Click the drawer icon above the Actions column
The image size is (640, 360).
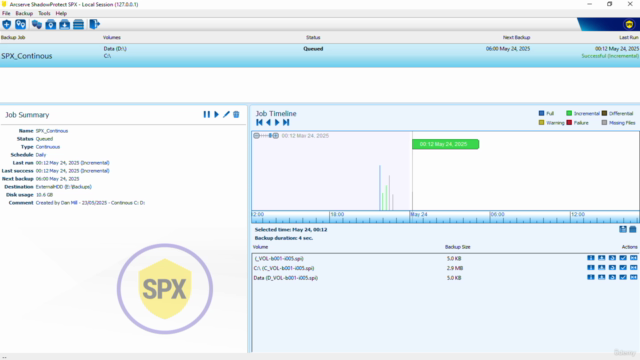pyautogui.click(x=633, y=229)
